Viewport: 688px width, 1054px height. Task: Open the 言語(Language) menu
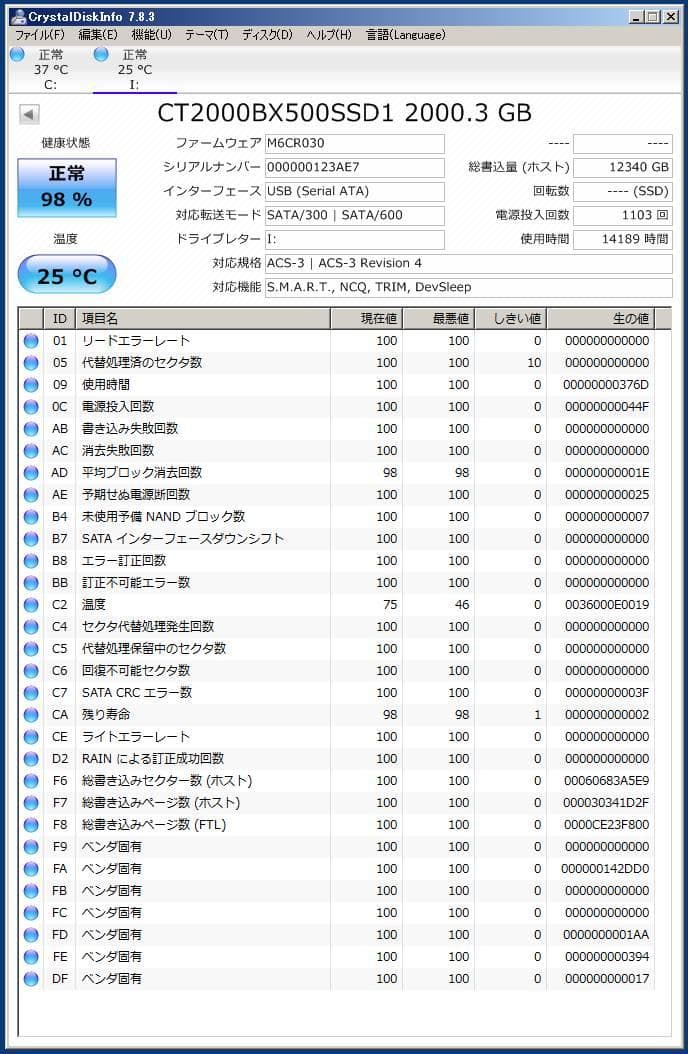[406, 34]
